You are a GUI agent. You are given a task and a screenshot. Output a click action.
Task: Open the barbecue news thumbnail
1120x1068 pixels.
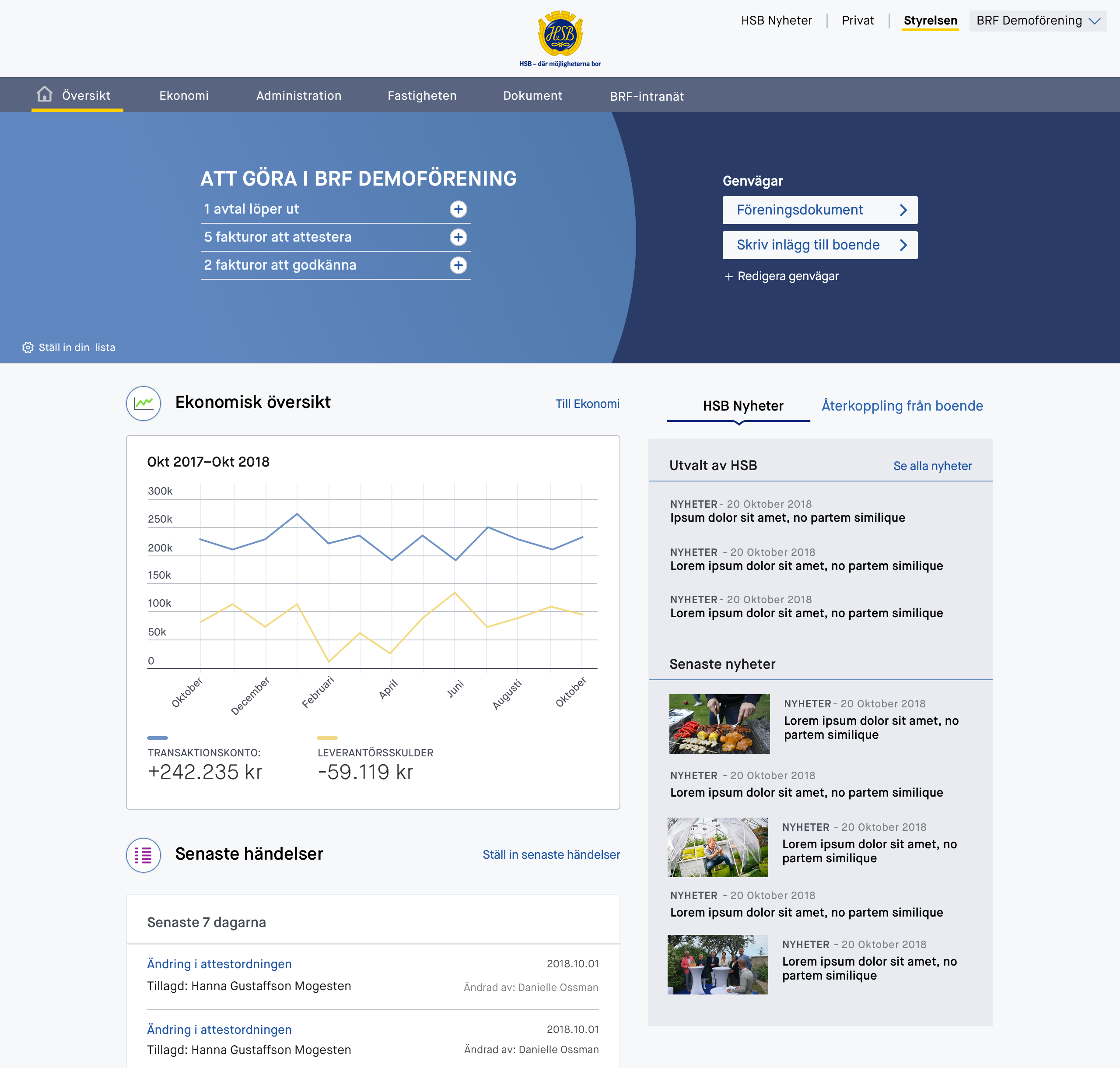(x=719, y=724)
